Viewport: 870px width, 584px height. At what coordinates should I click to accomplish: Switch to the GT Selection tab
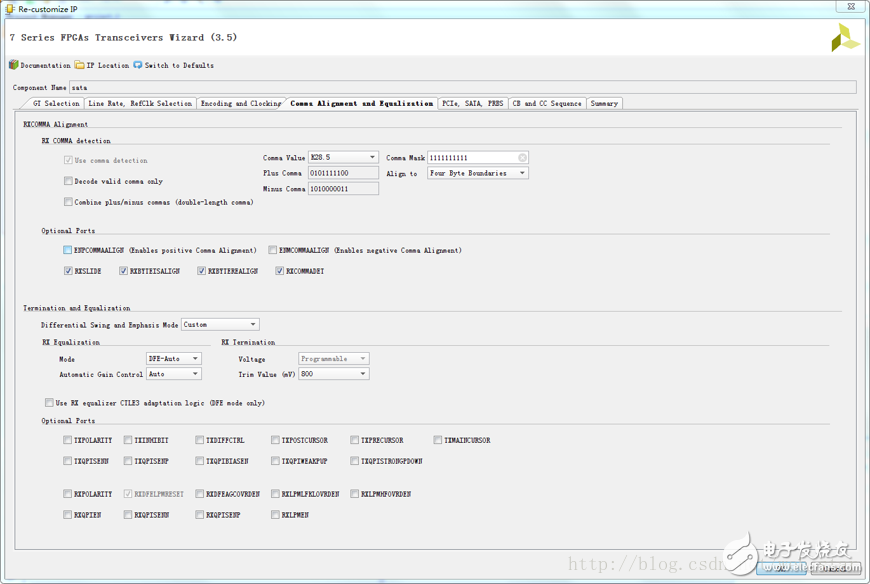click(x=56, y=103)
